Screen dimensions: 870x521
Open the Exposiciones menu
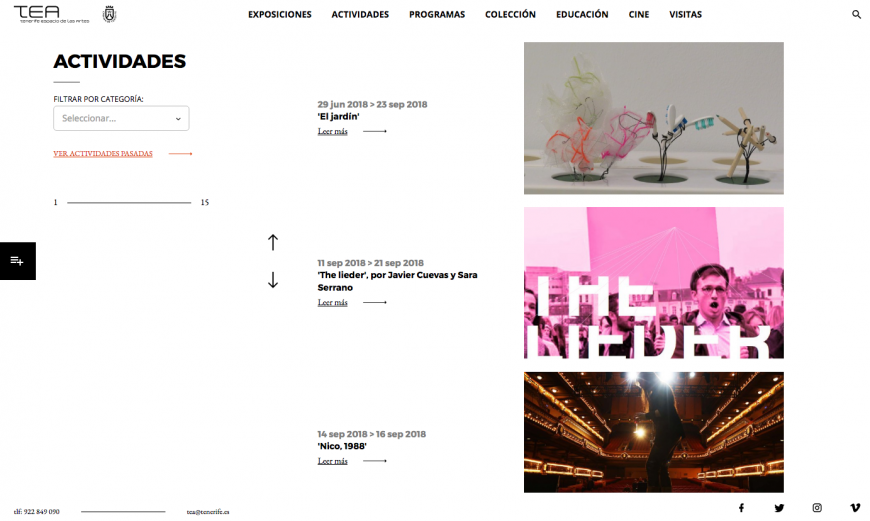coord(280,14)
